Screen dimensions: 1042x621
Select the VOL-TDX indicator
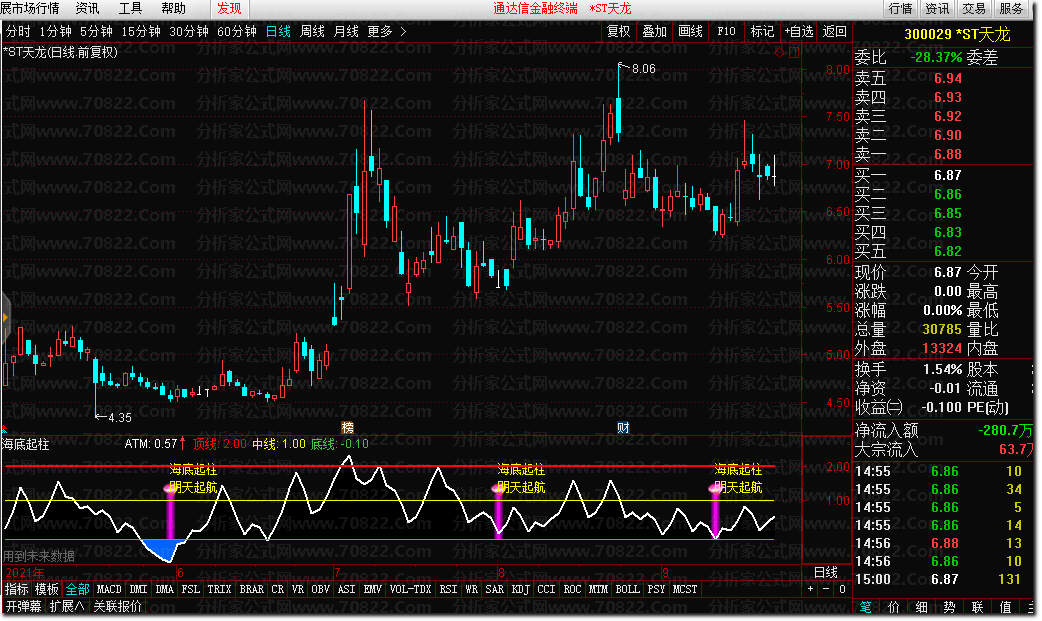(x=410, y=588)
